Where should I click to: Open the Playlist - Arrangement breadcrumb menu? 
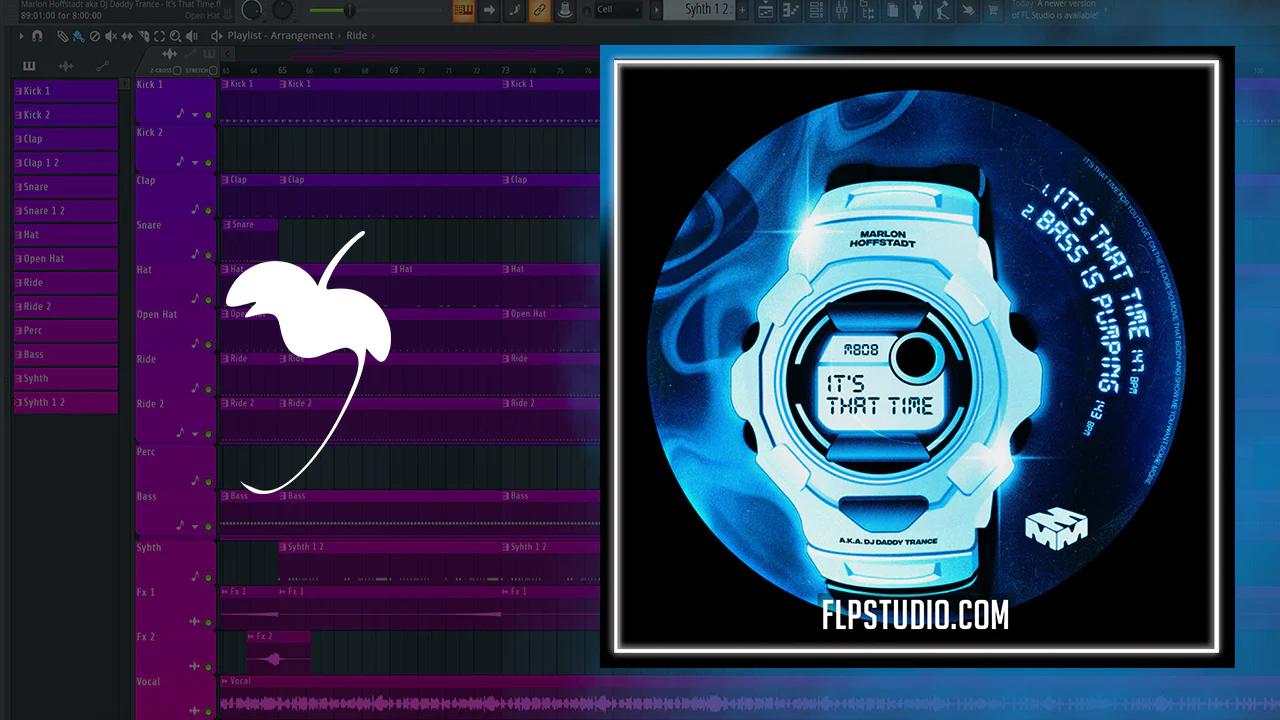click(x=281, y=36)
